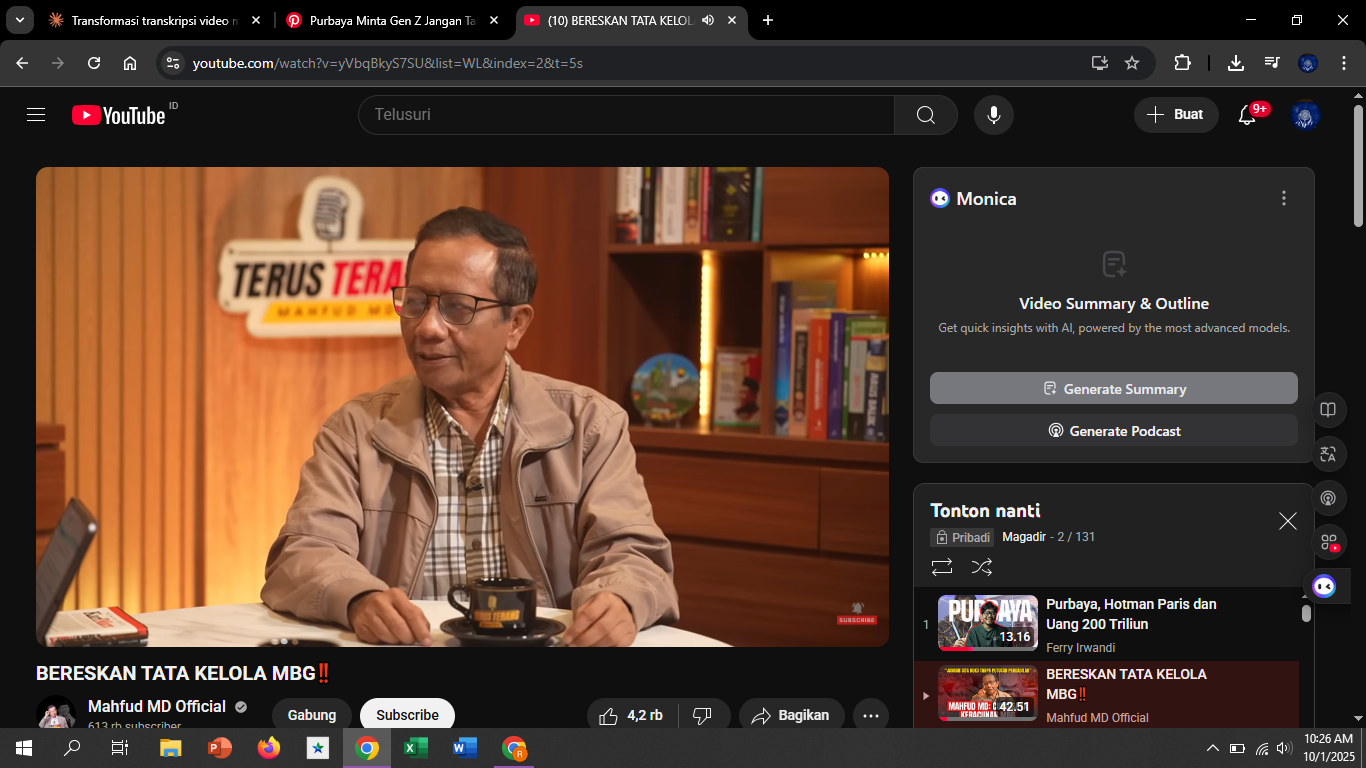Dislike the video with thumbs down
This screenshot has height=768, width=1366.
[702, 715]
